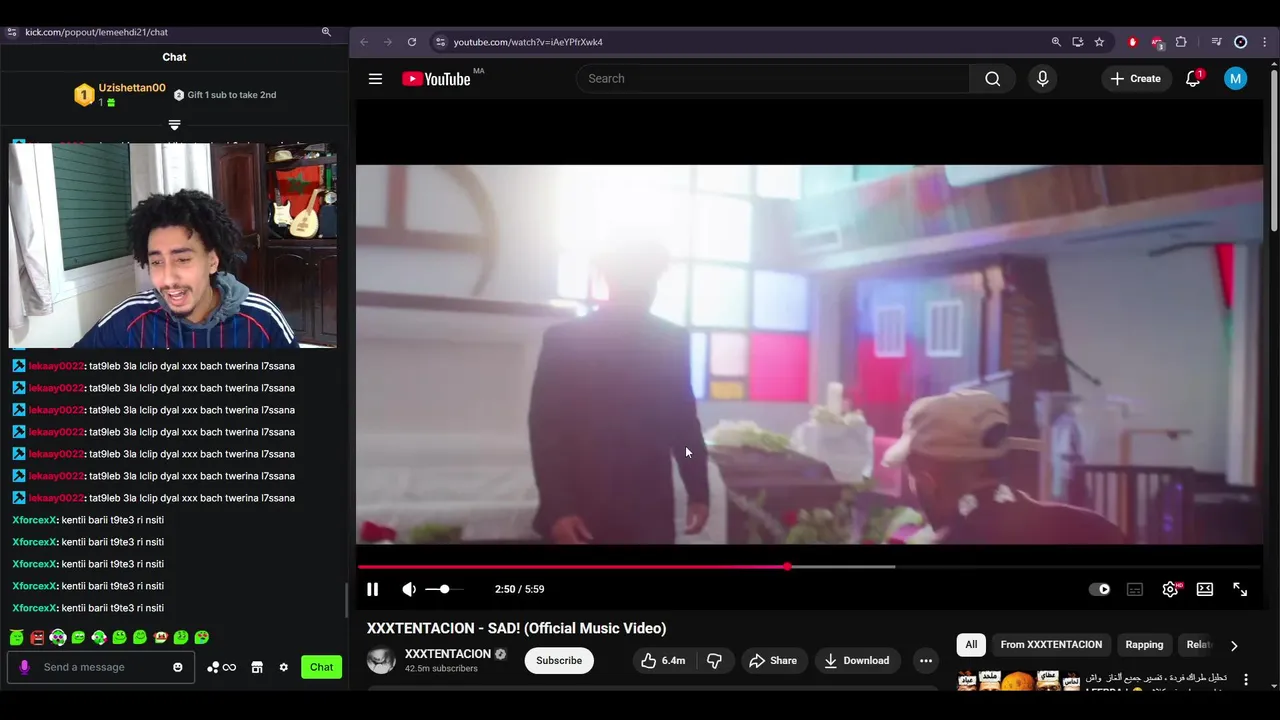Viewport: 1280px width, 720px height.
Task: Open Kick chat settings gear
Action: 284,667
